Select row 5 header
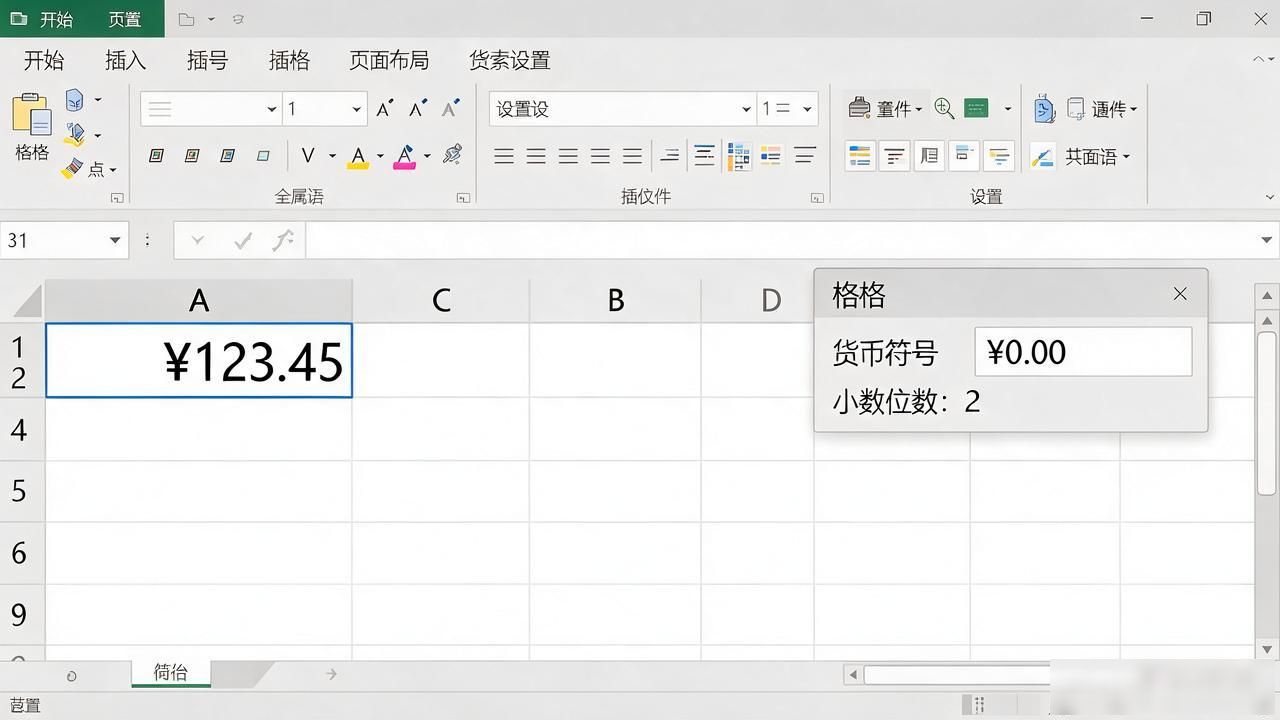1280x720 pixels. point(20,491)
